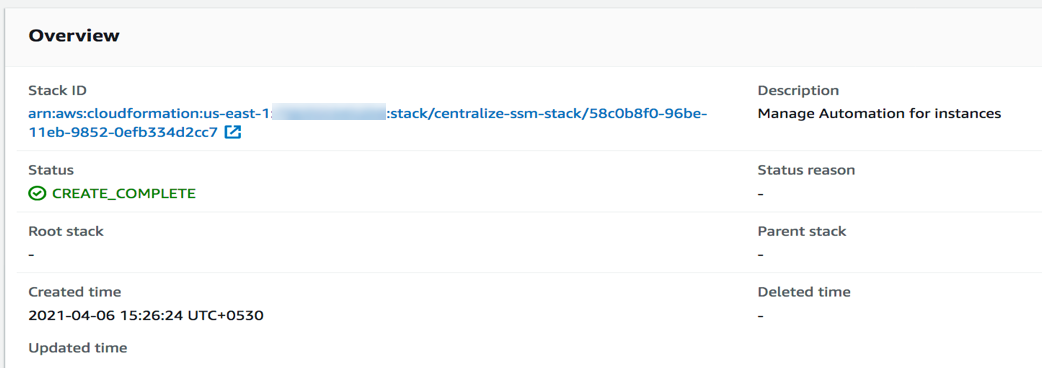
Task: Open the centralize-ssm-stack ARN link
Action: [367, 123]
